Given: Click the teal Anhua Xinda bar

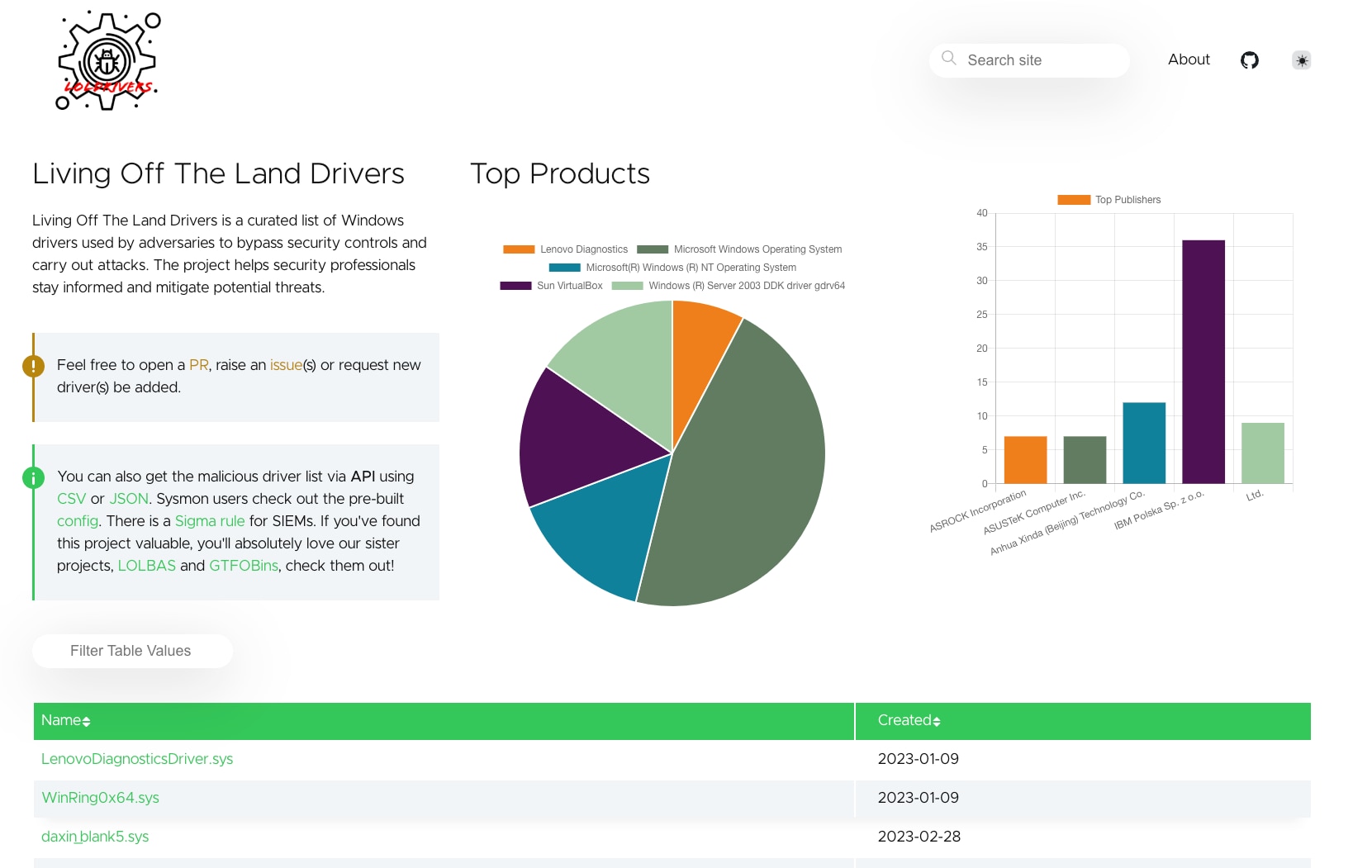Looking at the screenshot, I should tap(1144, 443).
